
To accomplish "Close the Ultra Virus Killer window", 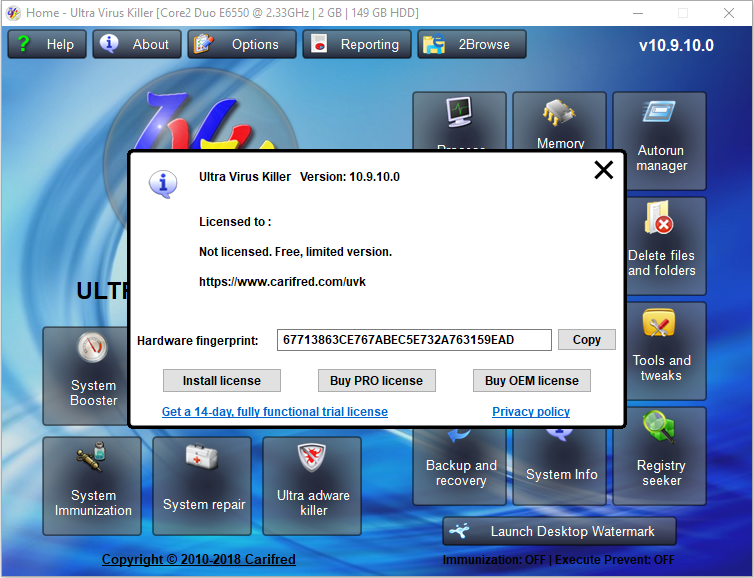I will [729, 13].
